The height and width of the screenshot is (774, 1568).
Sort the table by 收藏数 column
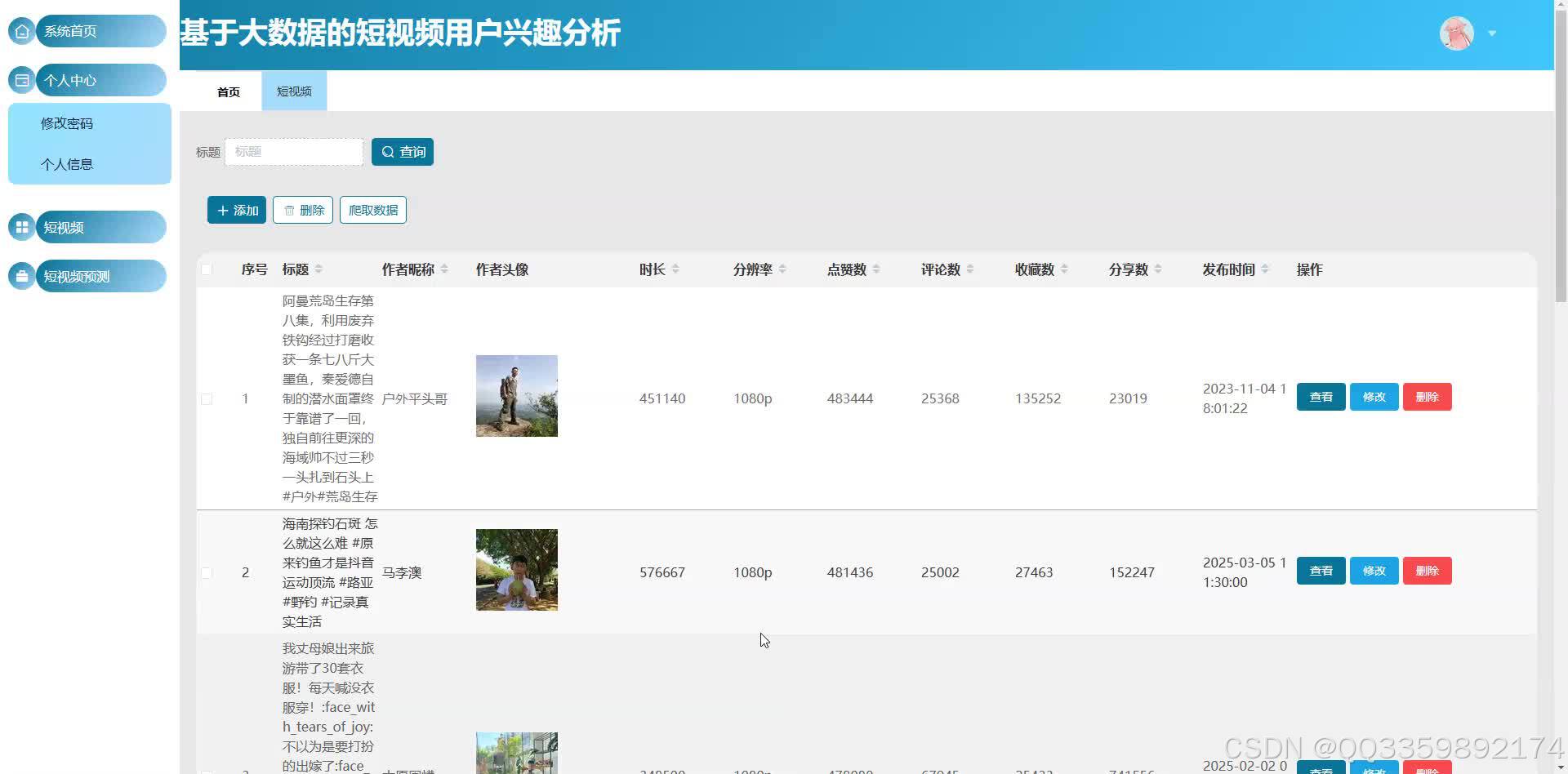pyautogui.click(x=1064, y=269)
